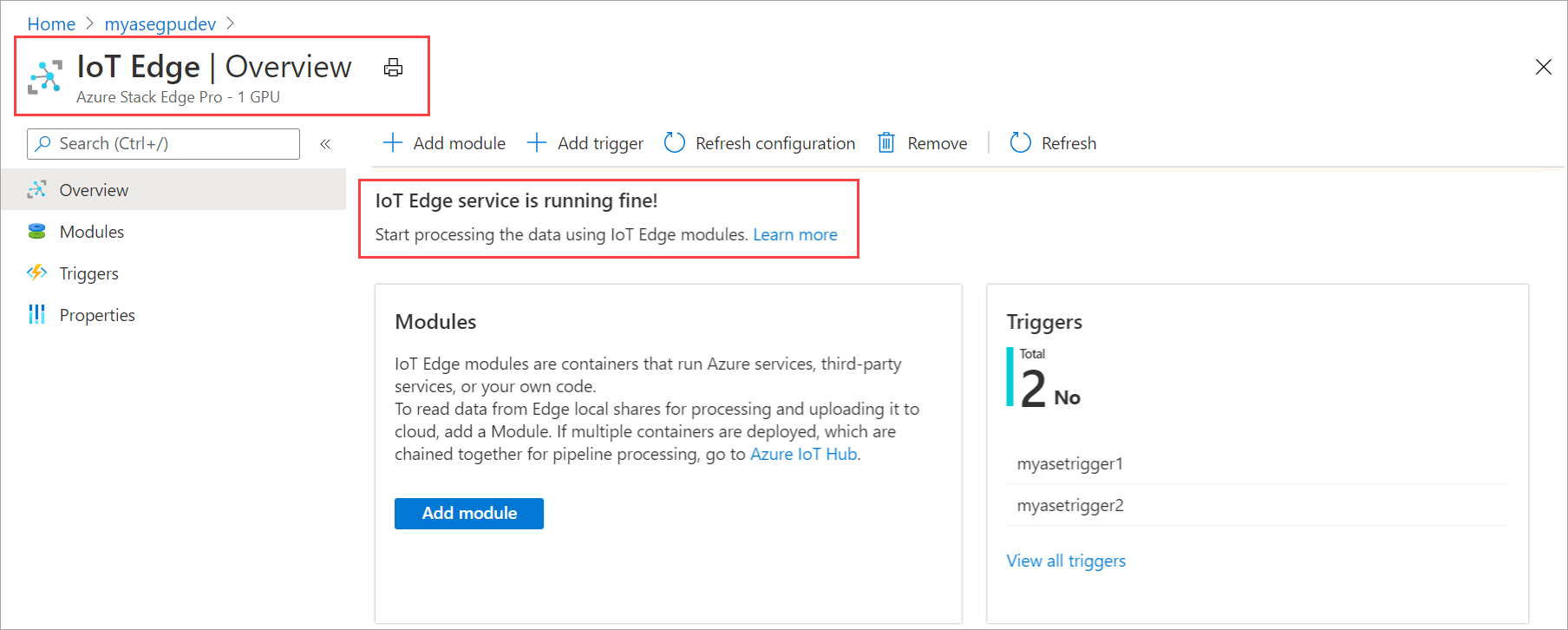Click the print icon beside Overview title
The width and height of the screenshot is (1568, 630).
[394, 68]
